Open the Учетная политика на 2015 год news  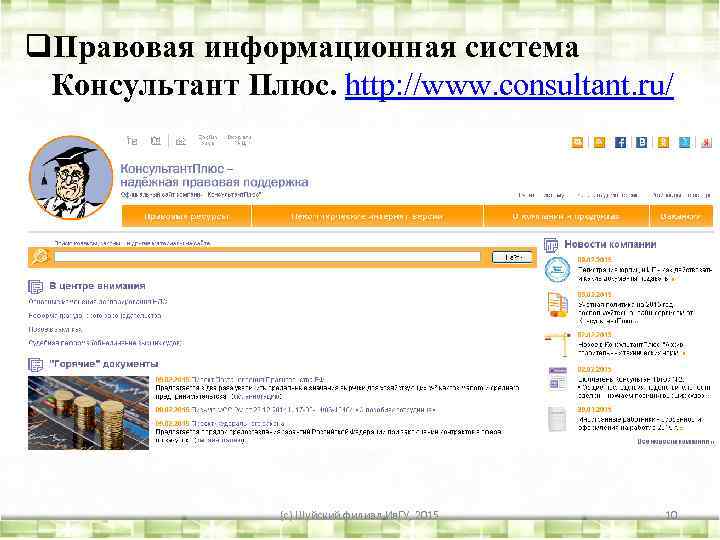click(x=636, y=312)
